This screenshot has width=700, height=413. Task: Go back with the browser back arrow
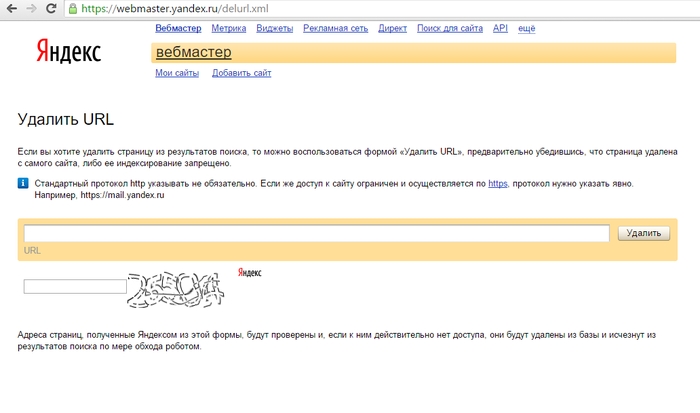[12, 8]
